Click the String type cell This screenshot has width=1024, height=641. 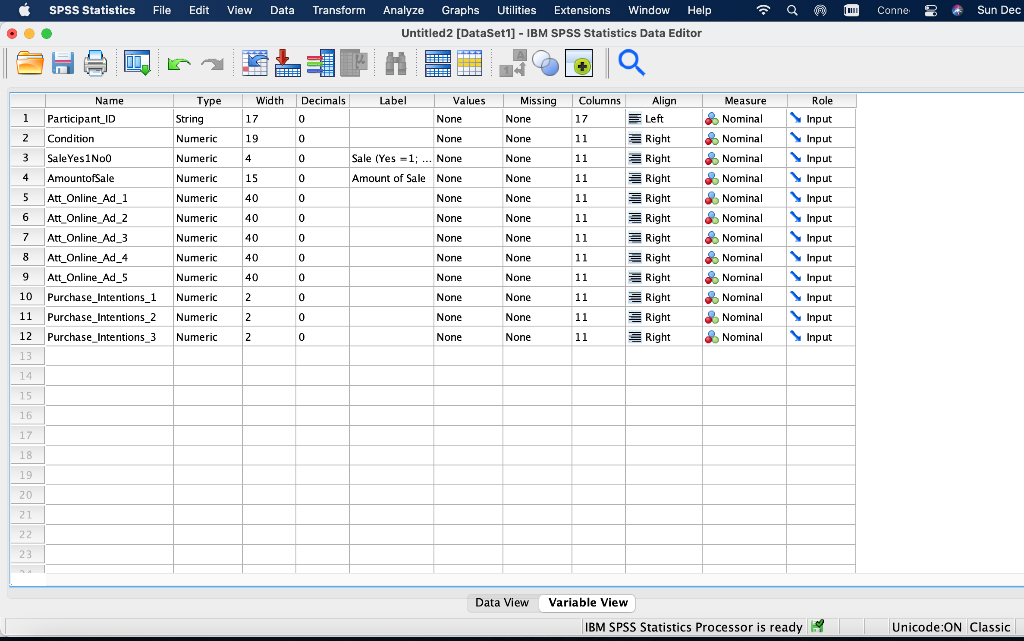click(208, 119)
